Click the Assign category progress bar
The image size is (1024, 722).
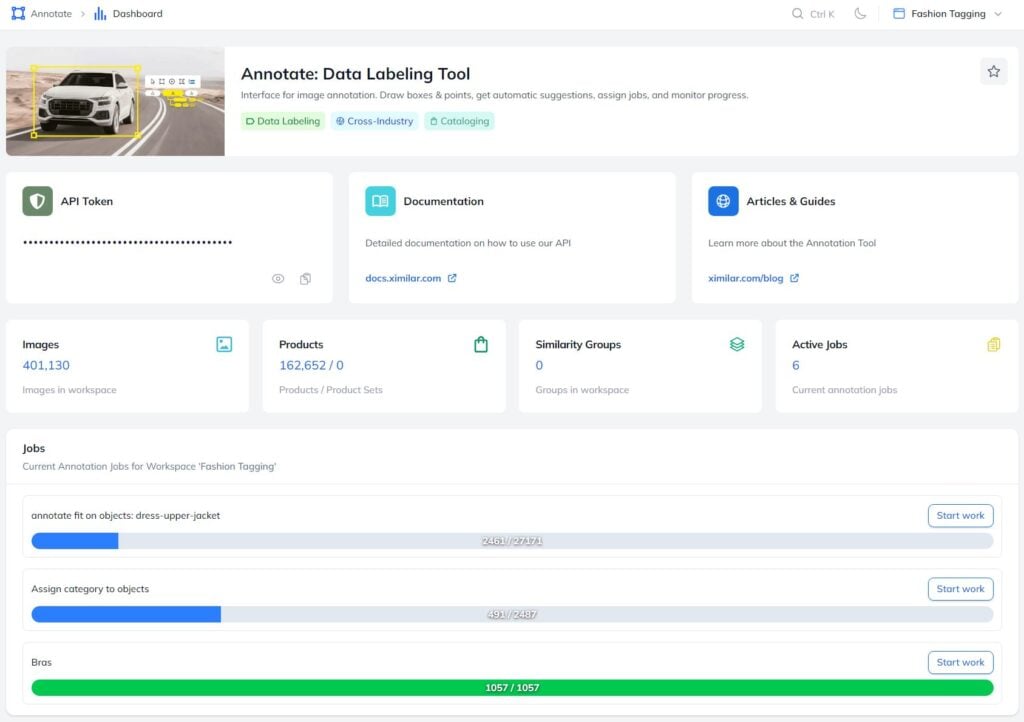coord(512,614)
